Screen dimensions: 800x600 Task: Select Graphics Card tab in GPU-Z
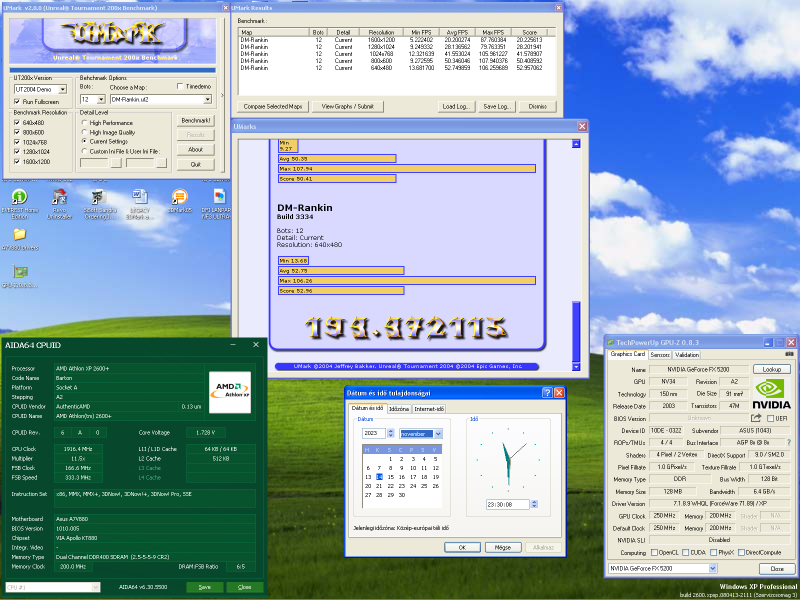point(628,354)
